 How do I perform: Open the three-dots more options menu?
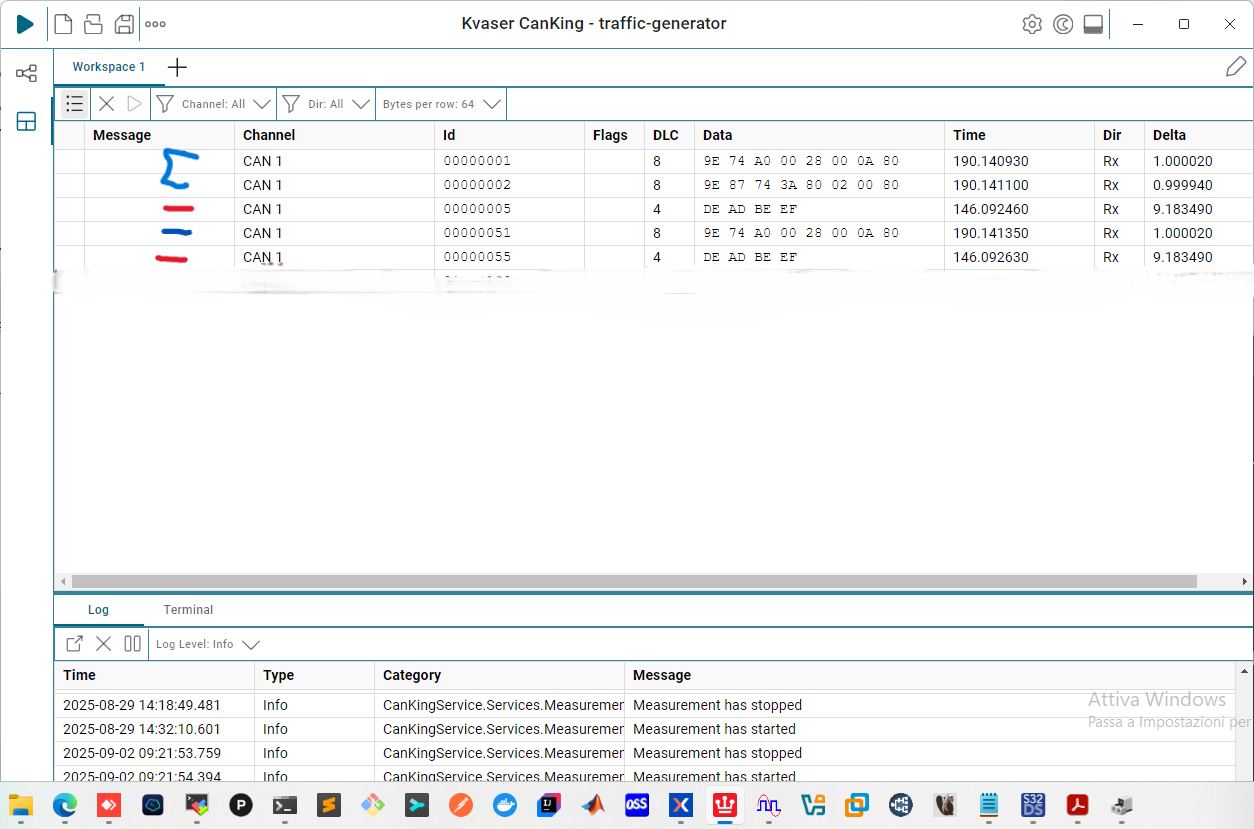(155, 24)
